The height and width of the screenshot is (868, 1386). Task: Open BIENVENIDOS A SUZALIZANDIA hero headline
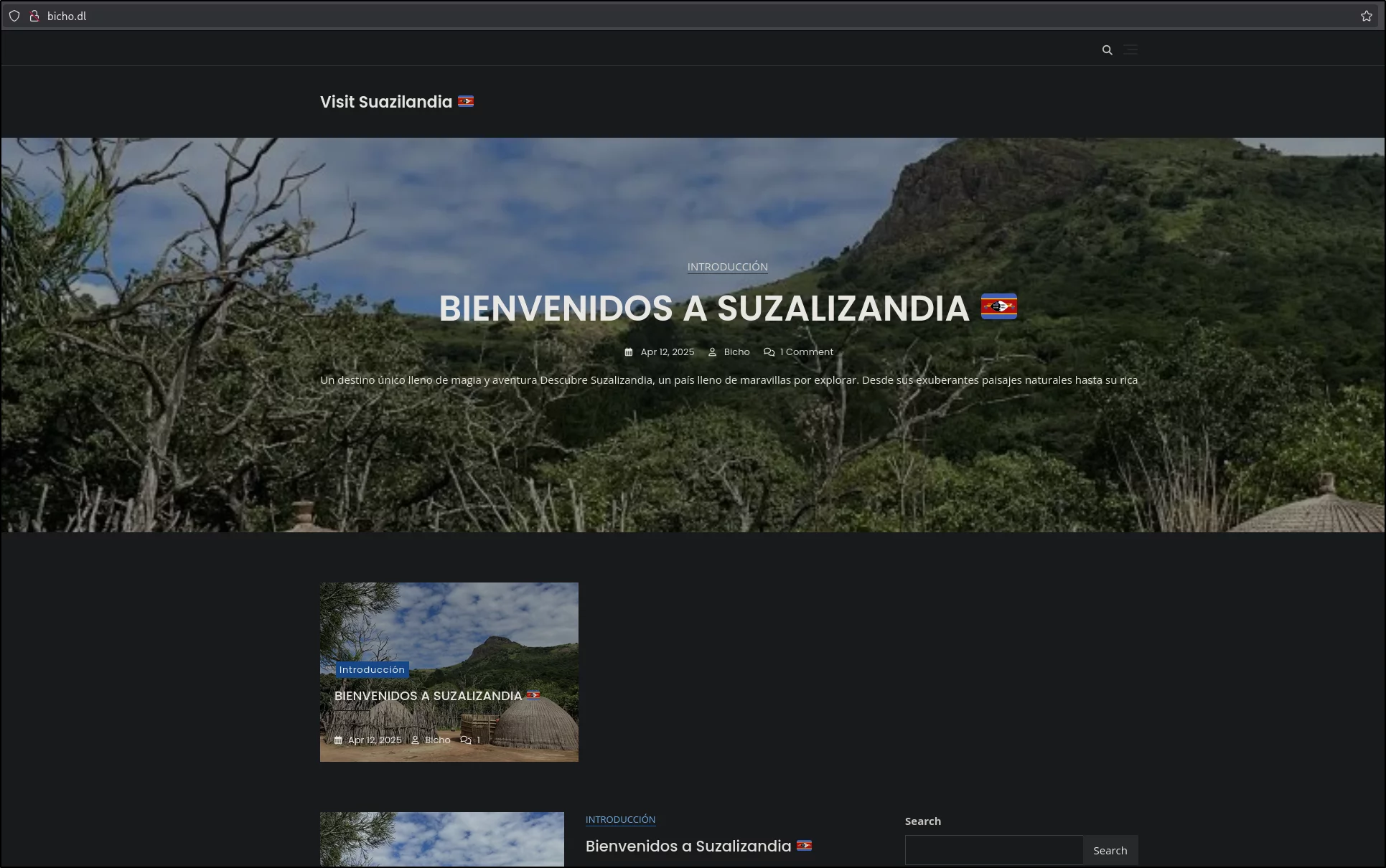pyautogui.click(x=727, y=308)
